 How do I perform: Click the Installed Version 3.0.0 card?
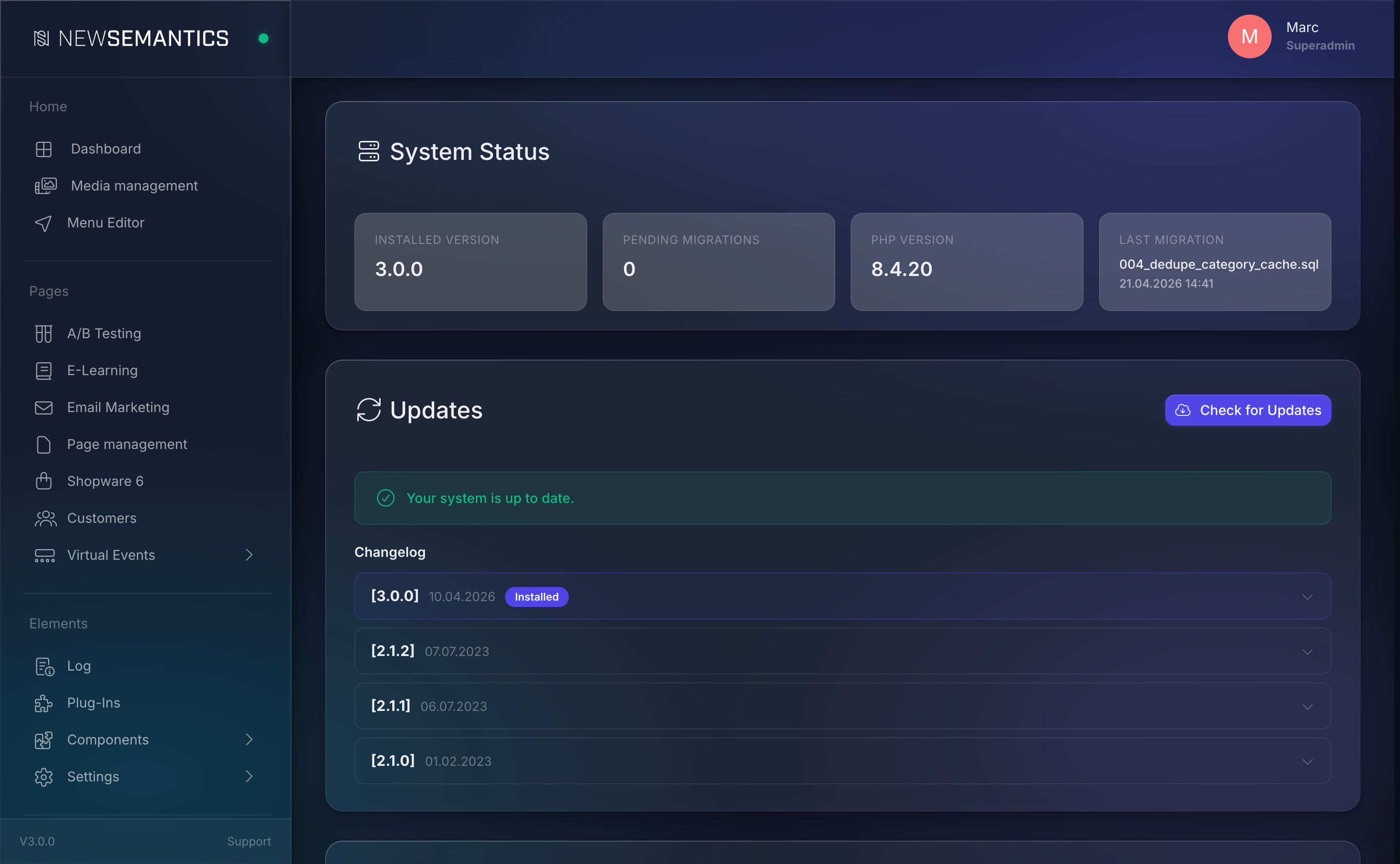[x=471, y=262]
